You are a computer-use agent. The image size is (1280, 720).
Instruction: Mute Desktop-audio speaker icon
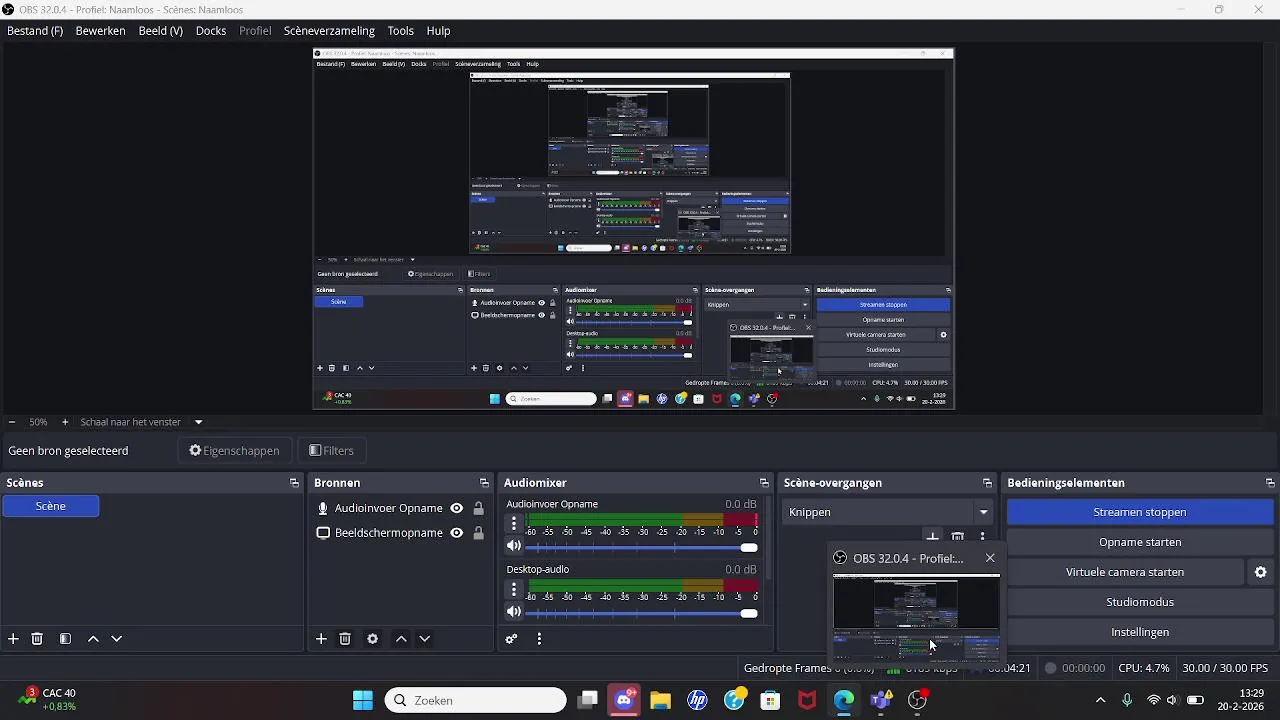point(514,612)
